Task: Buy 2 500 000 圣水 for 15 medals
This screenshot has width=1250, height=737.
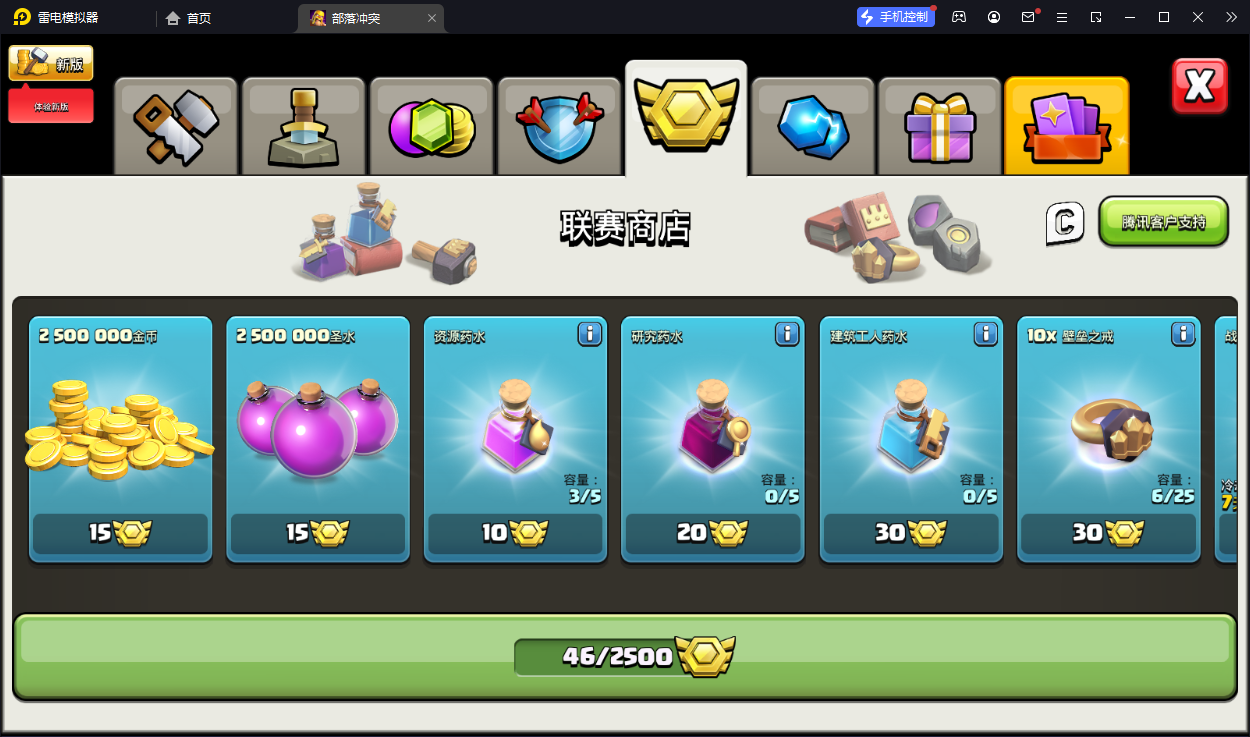Action: [x=318, y=534]
